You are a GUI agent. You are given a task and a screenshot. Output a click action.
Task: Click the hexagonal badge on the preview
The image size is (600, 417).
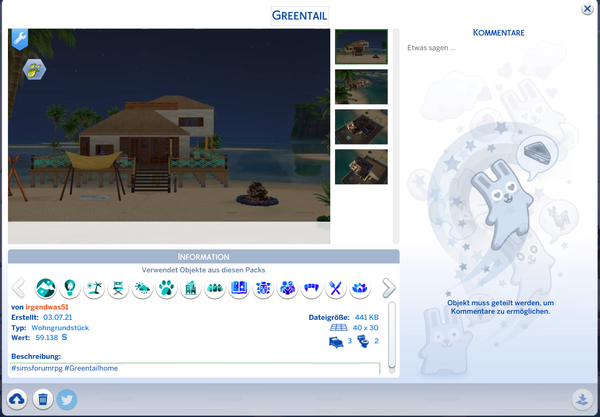(x=34, y=70)
